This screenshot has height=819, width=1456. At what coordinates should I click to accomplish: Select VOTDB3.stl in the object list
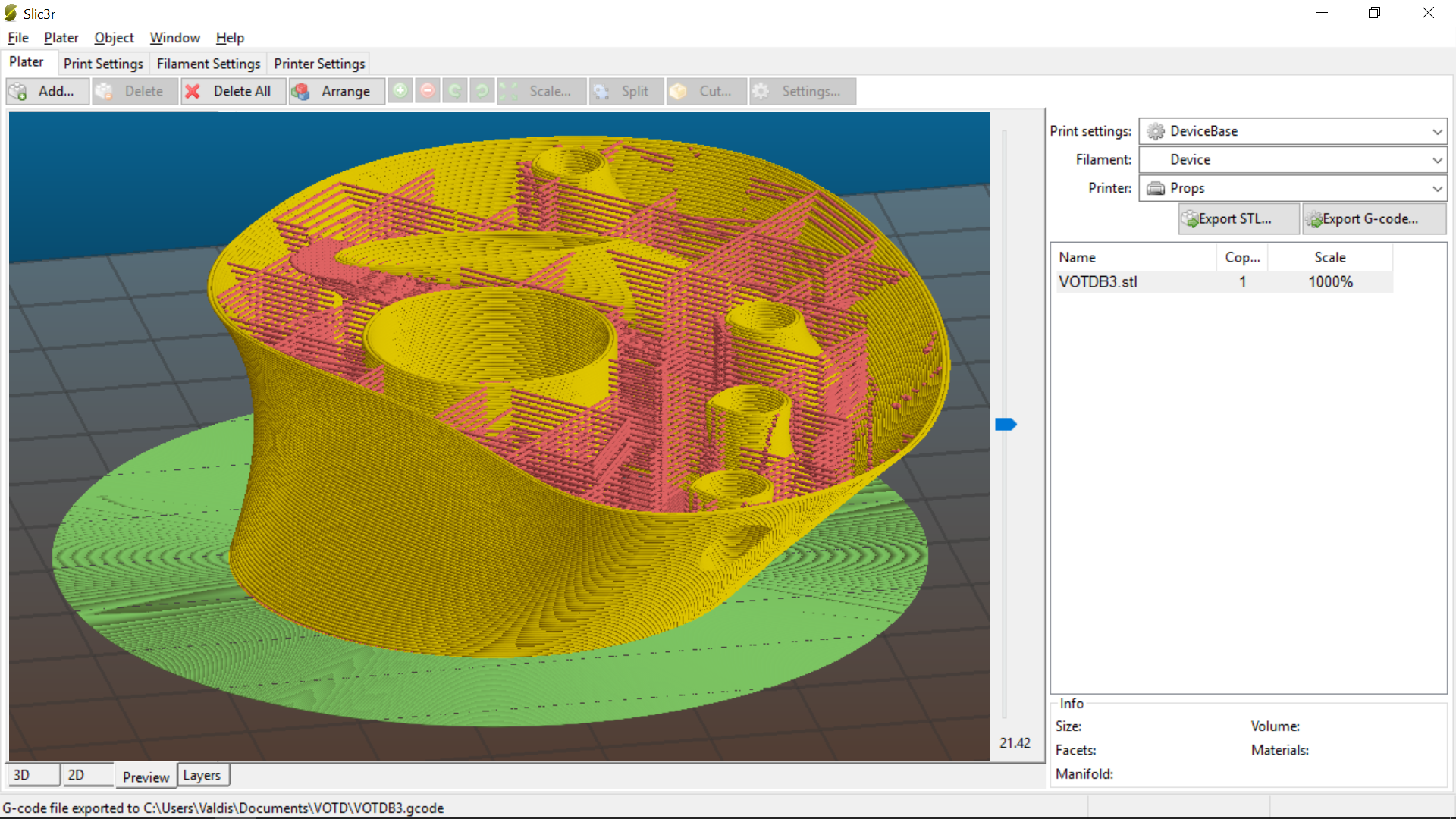tap(1098, 282)
